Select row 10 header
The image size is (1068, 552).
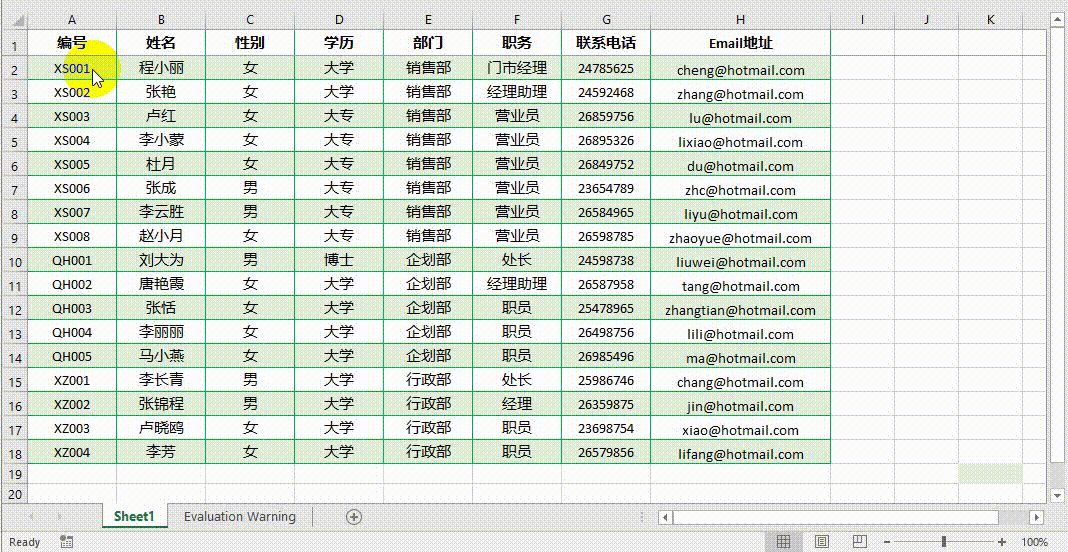(15, 260)
